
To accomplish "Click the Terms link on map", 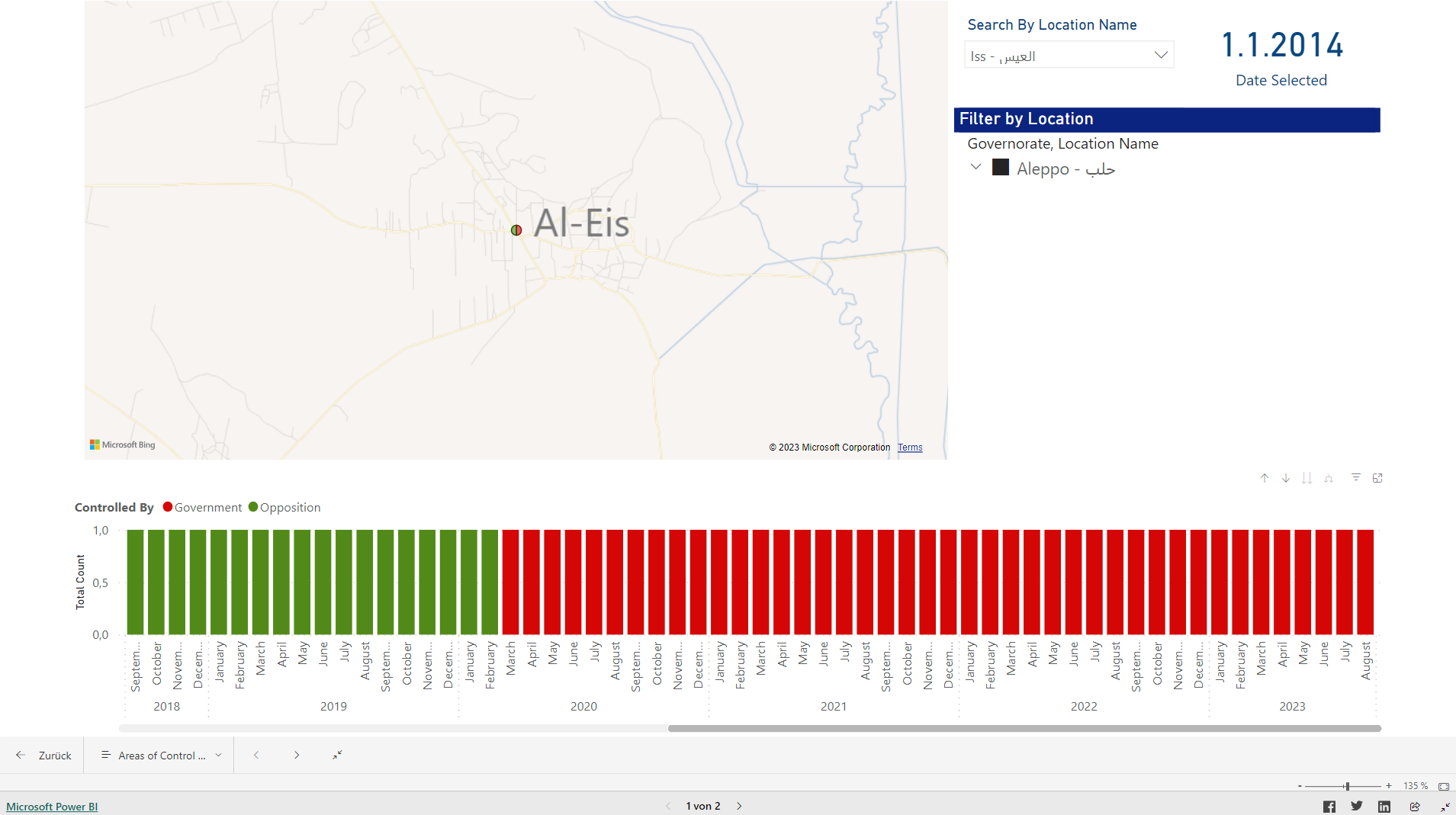I will pos(910,448).
